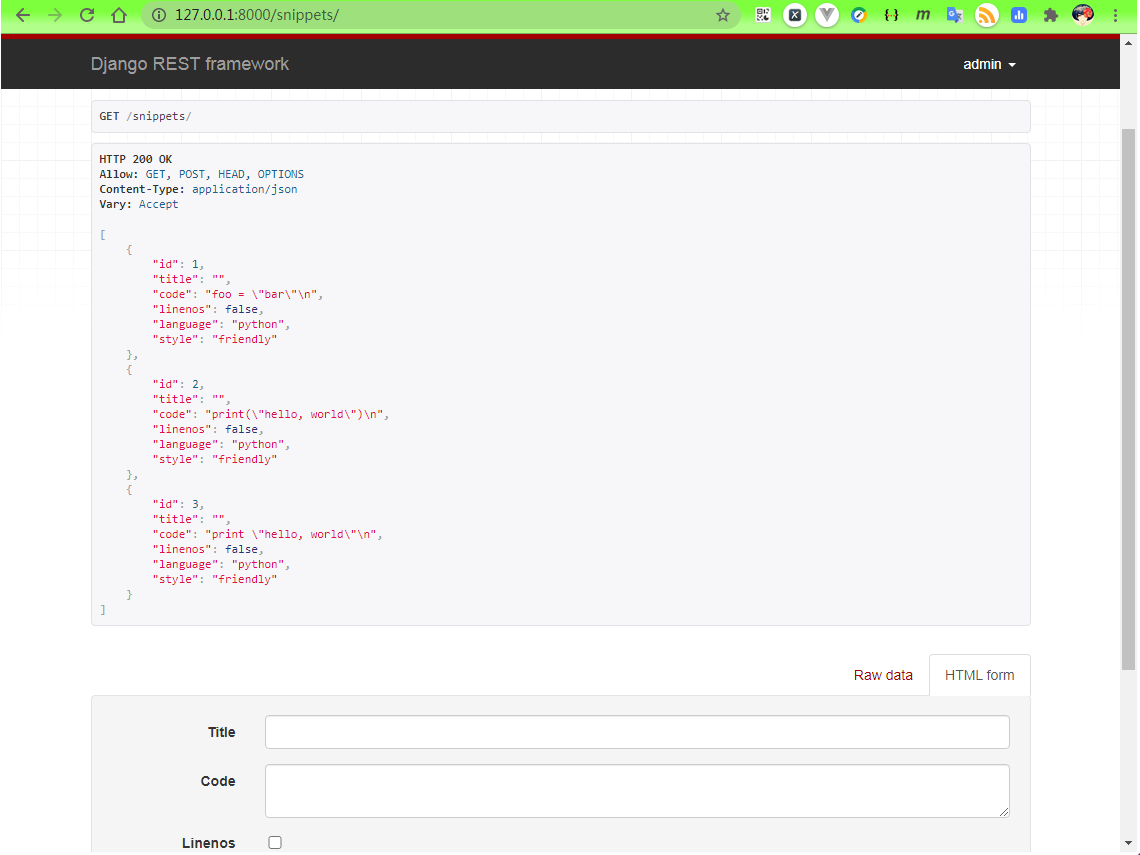
Task: Open the Google Translate extension
Action: 955,15
